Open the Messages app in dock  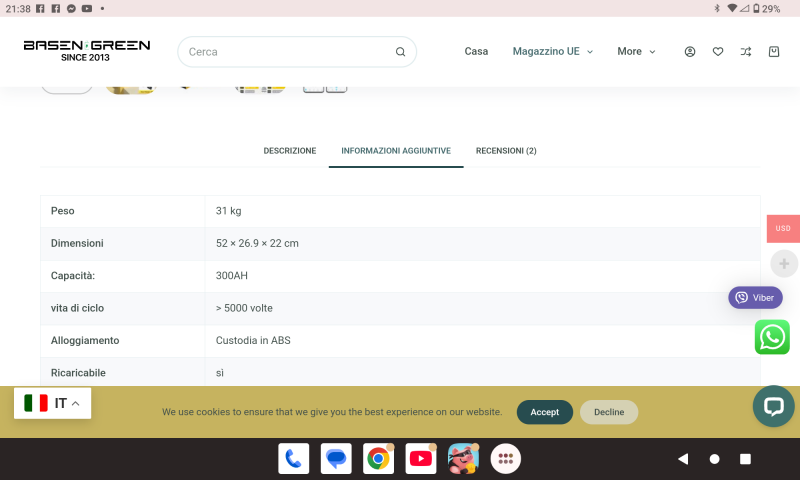click(x=336, y=459)
